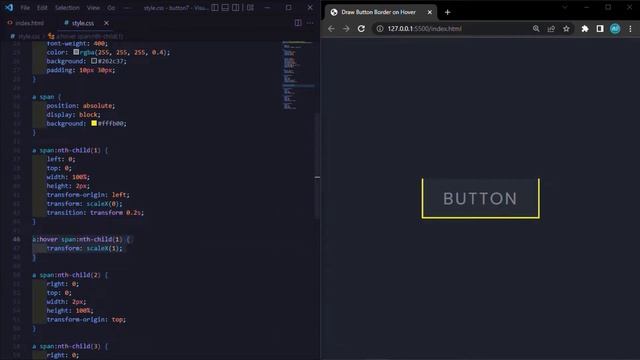Bookmark this page with the star icon
The width and height of the screenshot is (640, 360).
(x=566, y=29)
